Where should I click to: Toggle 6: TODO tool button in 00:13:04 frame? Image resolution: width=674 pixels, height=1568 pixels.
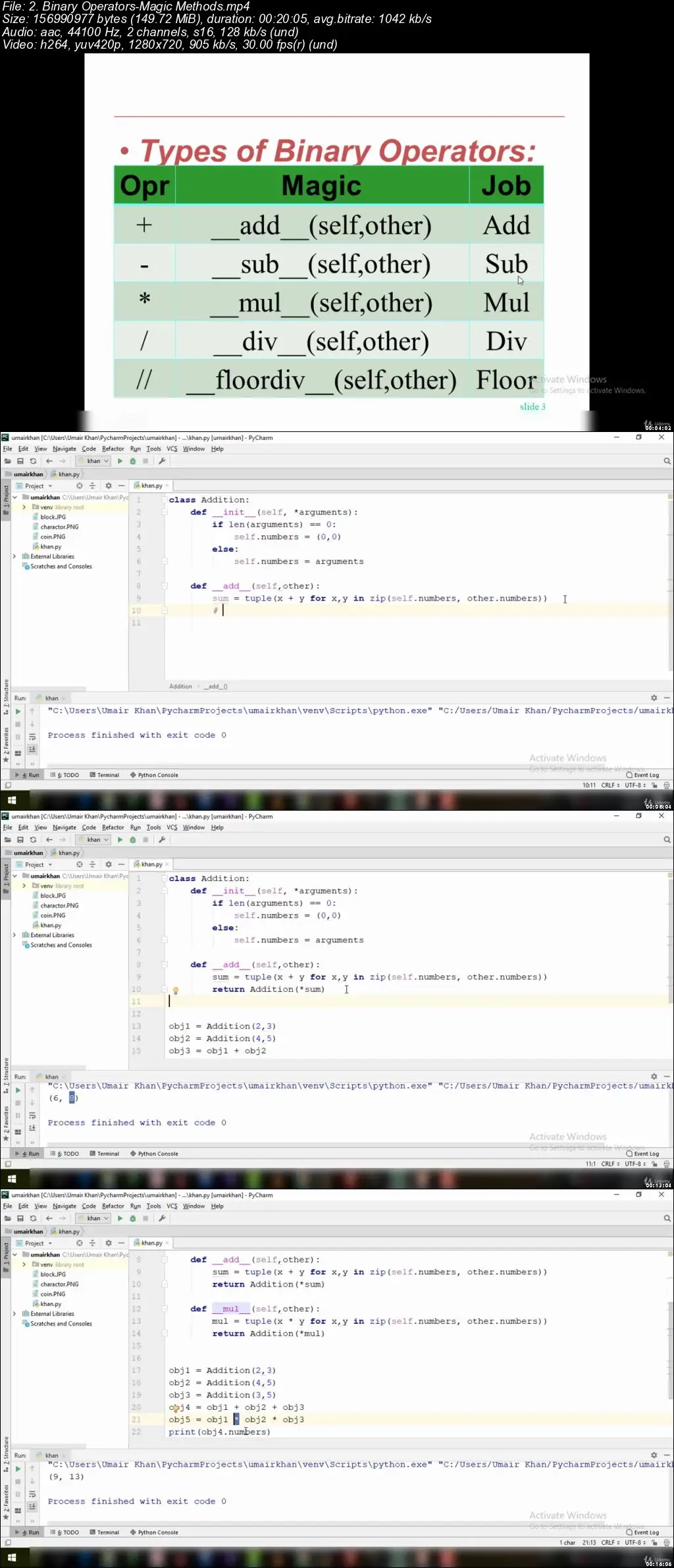(x=65, y=1154)
